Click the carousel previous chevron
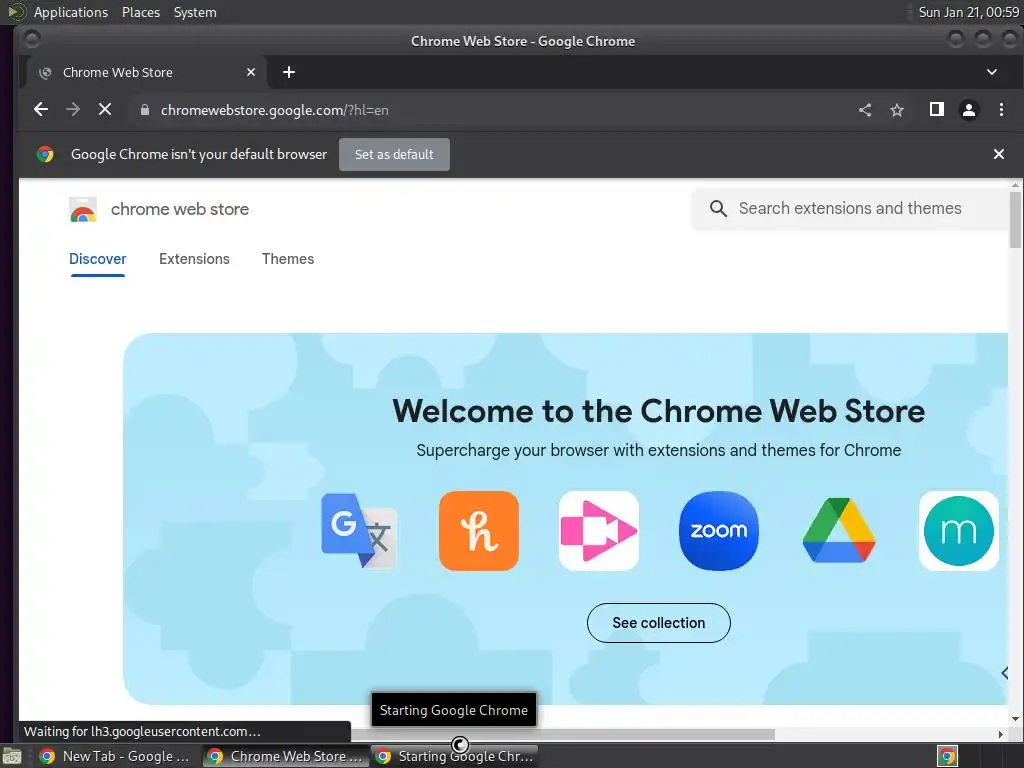The image size is (1024, 768). [x=1004, y=673]
